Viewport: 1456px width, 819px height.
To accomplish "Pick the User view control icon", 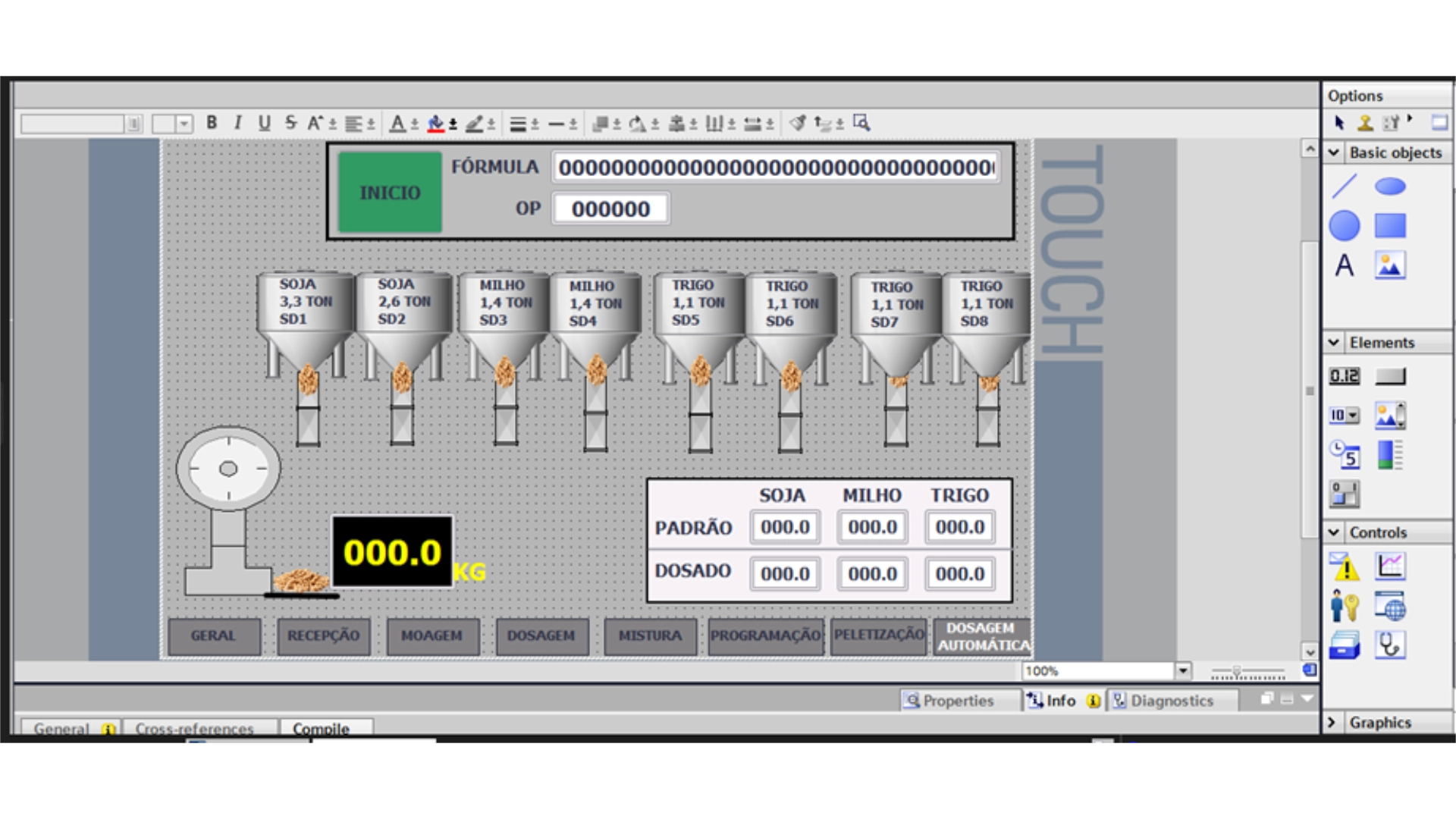I will pos(1345,607).
